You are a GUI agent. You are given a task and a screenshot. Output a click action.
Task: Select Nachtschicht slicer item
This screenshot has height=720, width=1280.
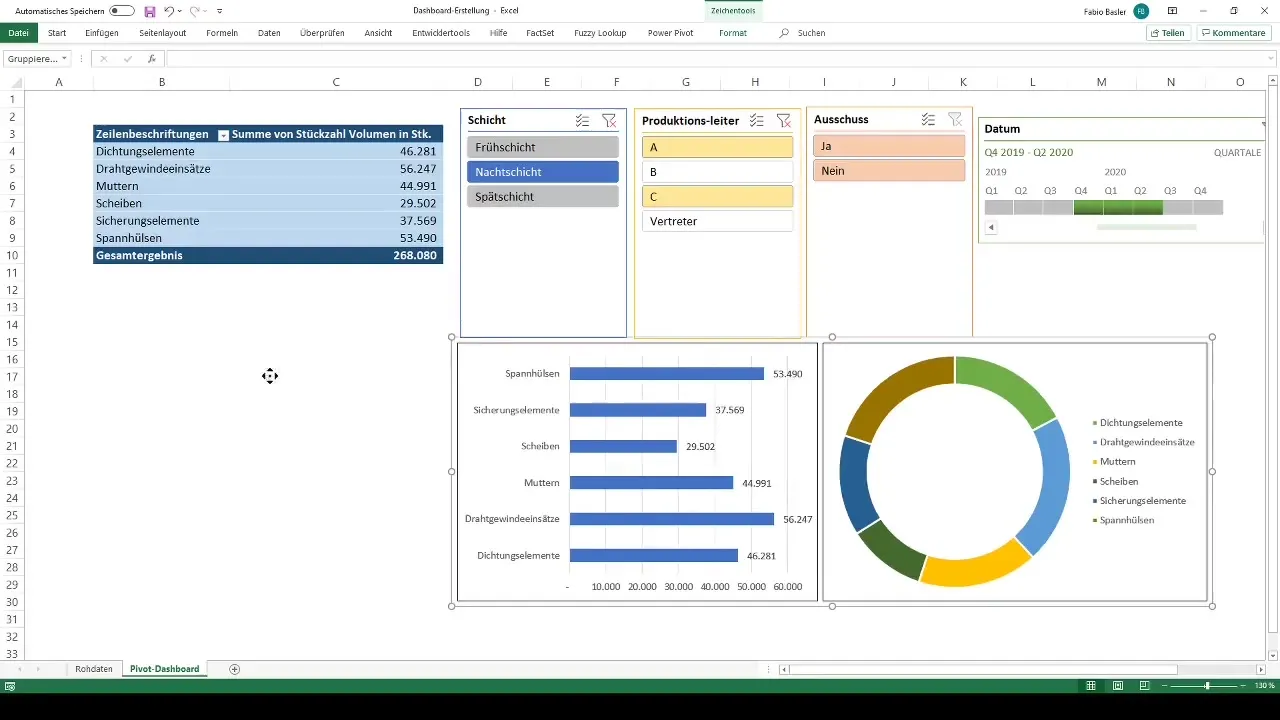pos(543,172)
